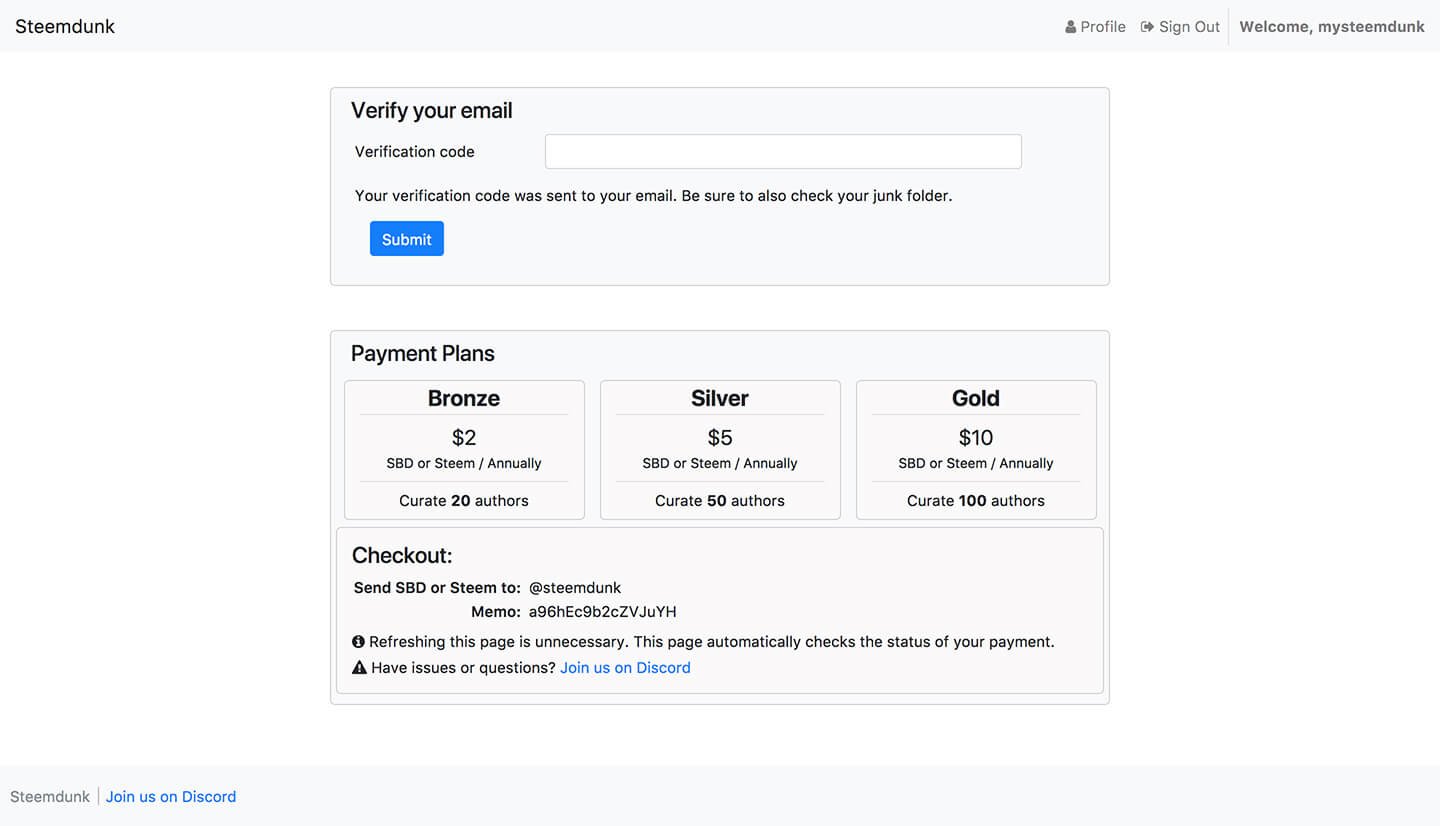Screen dimensions: 1440x826
Task: Click the Steemdunk brand logo in header
Action: (x=65, y=26)
